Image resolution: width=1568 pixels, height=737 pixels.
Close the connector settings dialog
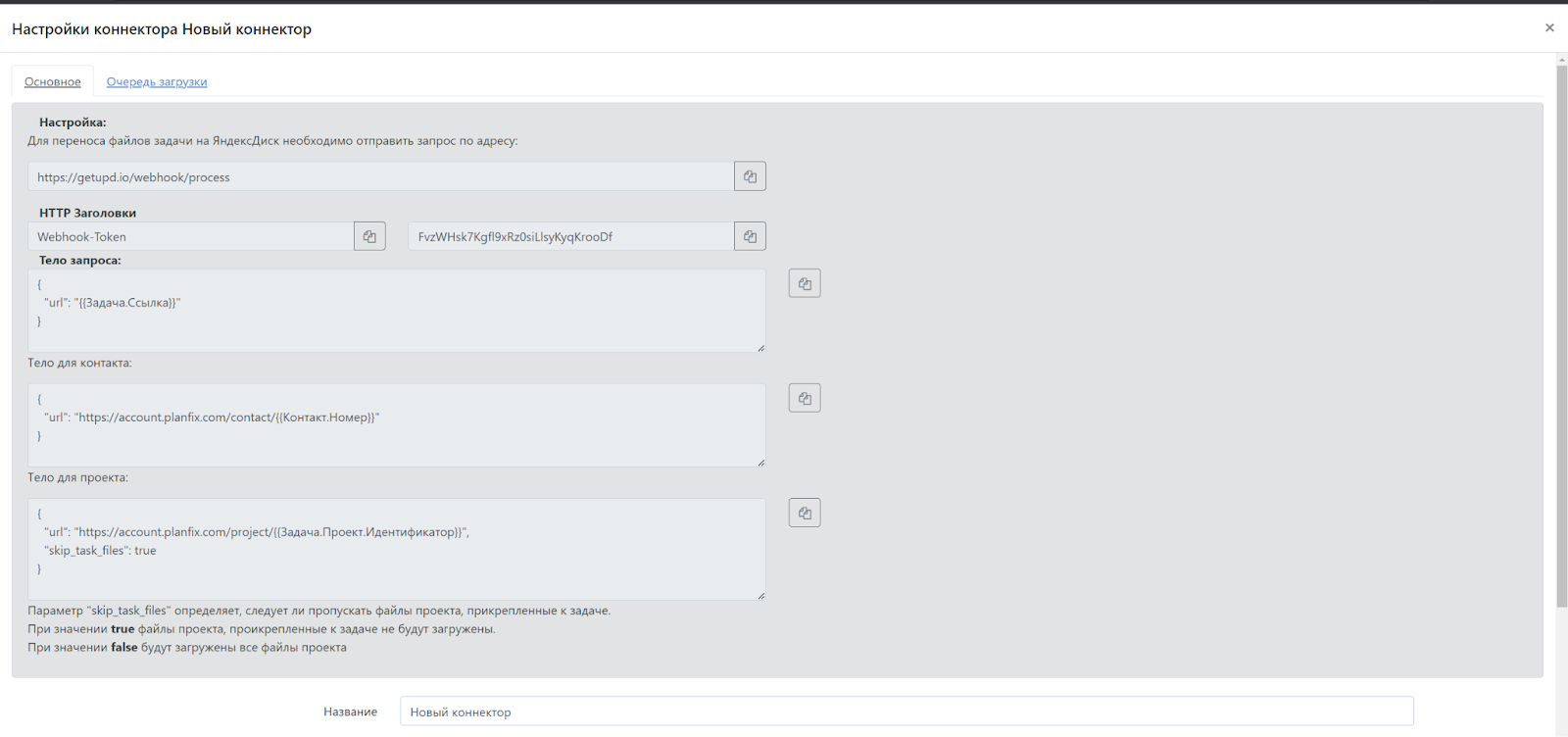click(x=1549, y=27)
